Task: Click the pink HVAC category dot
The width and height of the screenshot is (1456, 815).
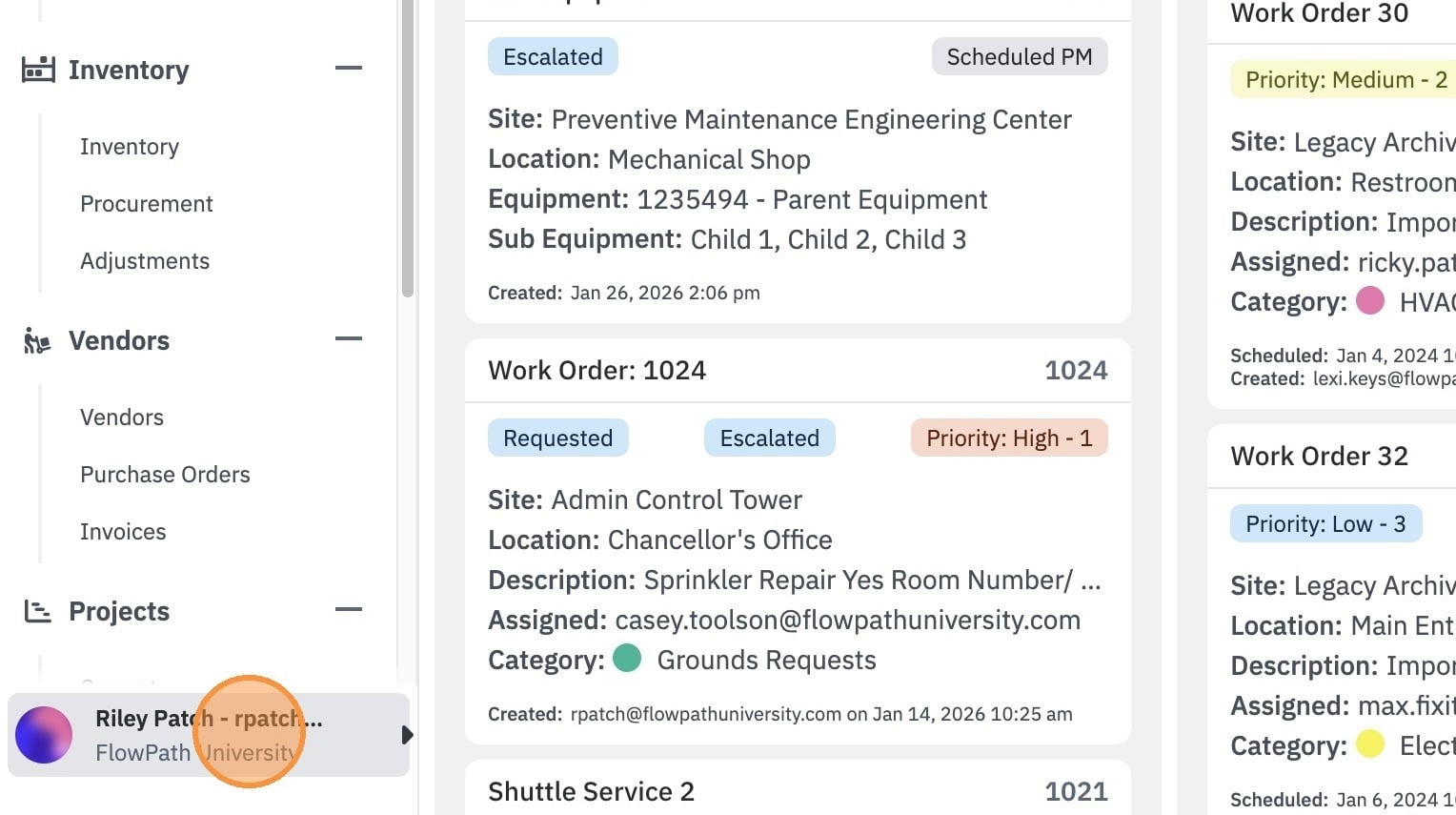Action: 1370,300
